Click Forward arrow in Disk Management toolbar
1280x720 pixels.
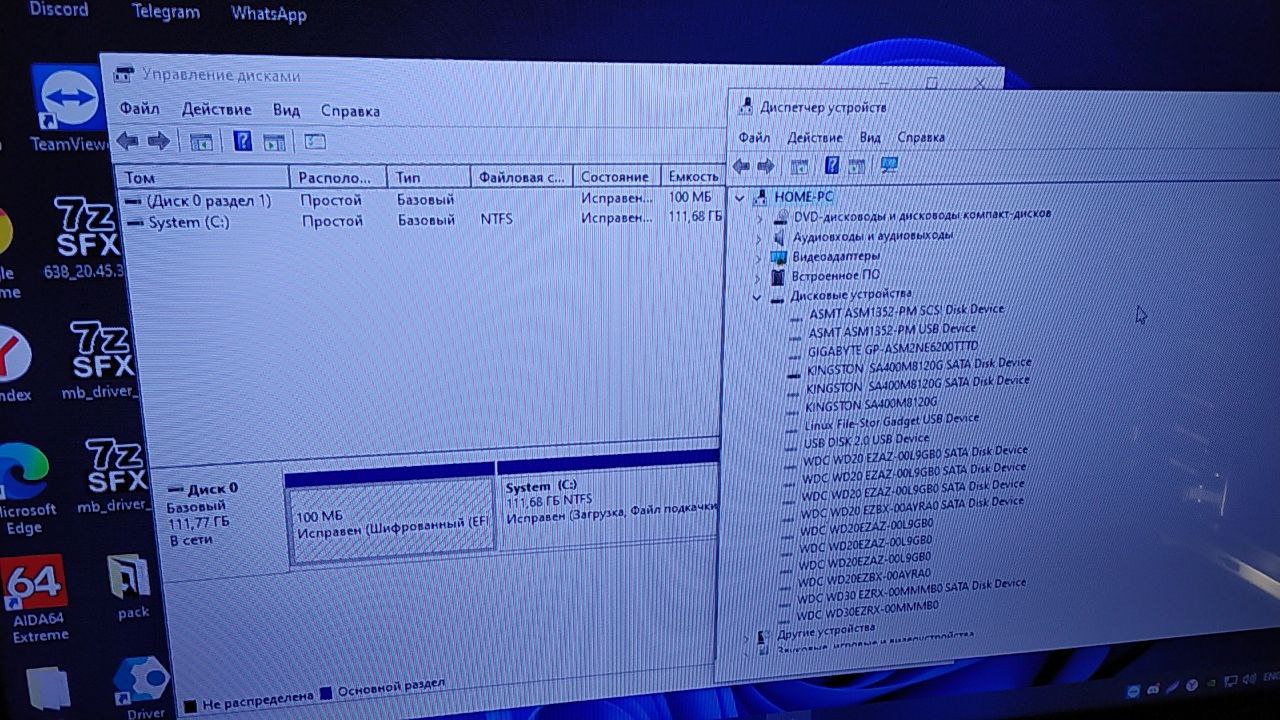pos(158,141)
